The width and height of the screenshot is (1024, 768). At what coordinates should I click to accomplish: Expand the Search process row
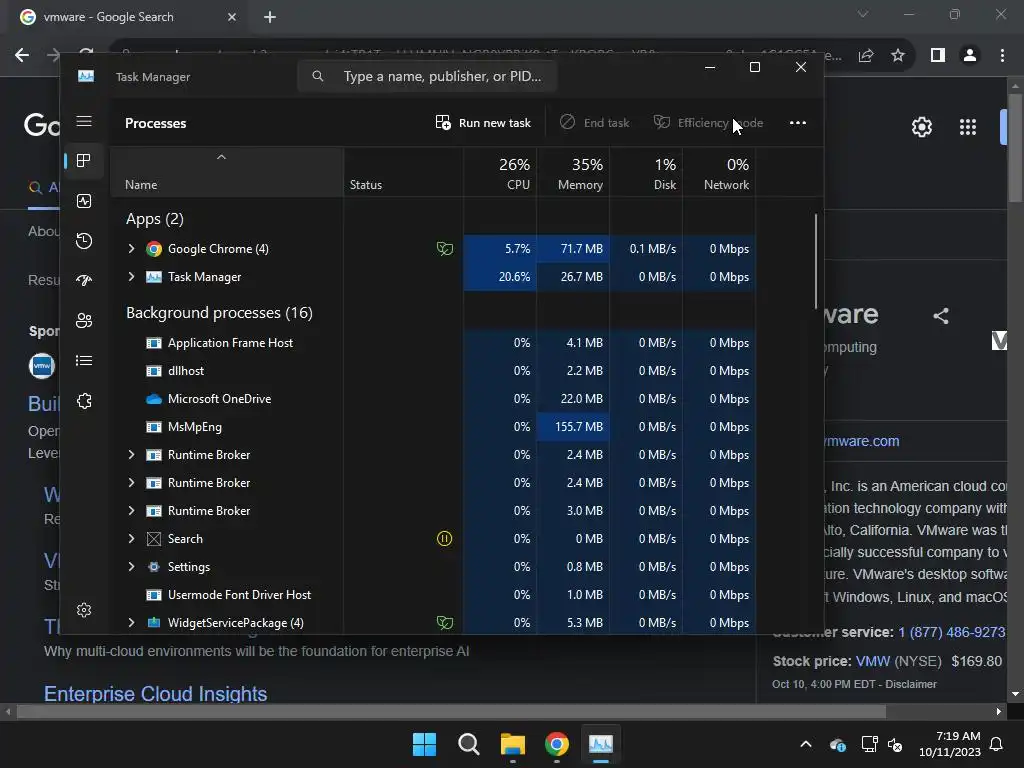[x=131, y=539]
